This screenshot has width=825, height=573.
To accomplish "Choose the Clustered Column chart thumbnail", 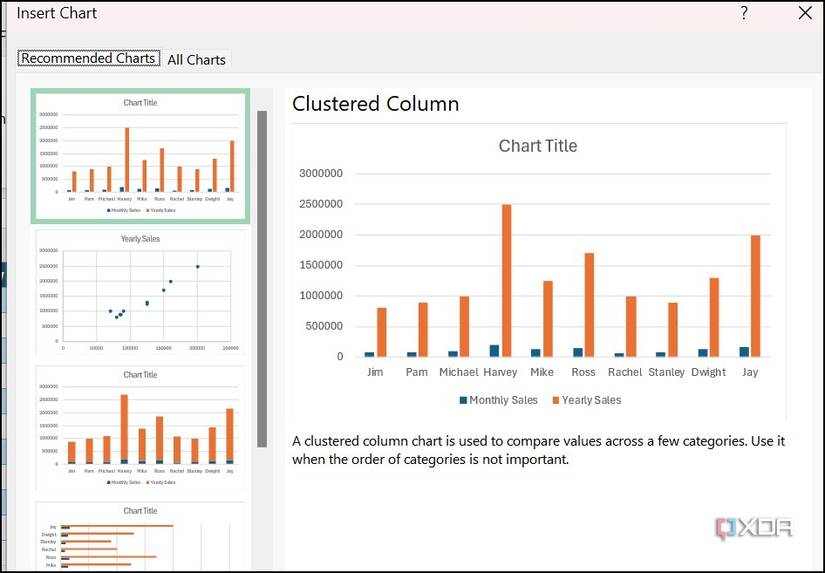I will pyautogui.click(x=140, y=156).
